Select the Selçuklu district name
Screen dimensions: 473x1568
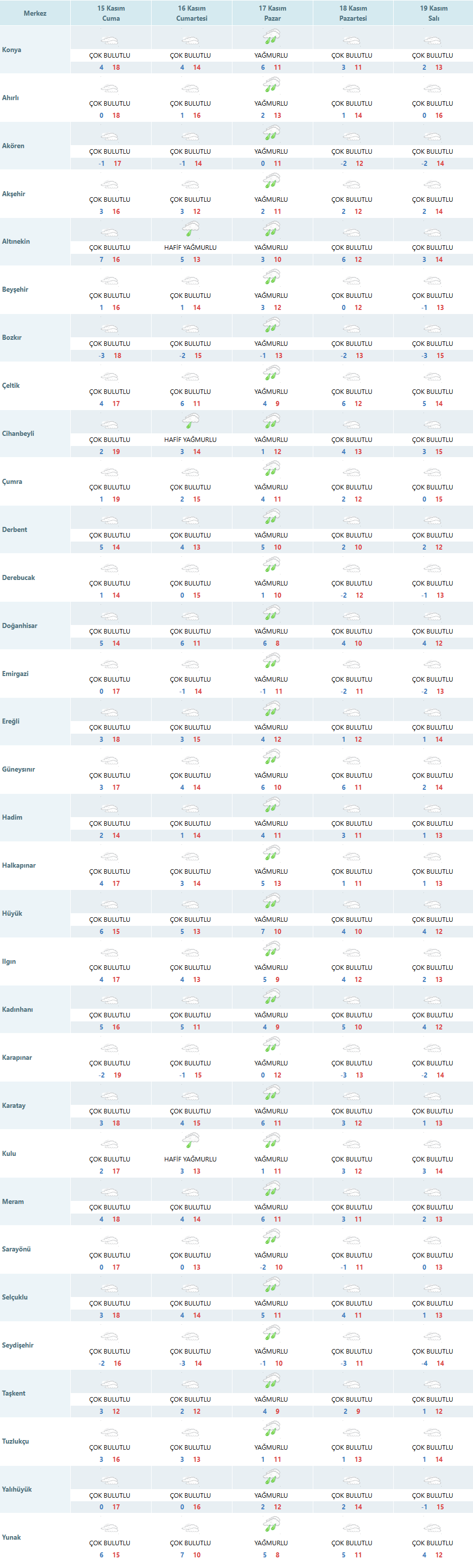pyautogui.click(x=15, y=1297)
